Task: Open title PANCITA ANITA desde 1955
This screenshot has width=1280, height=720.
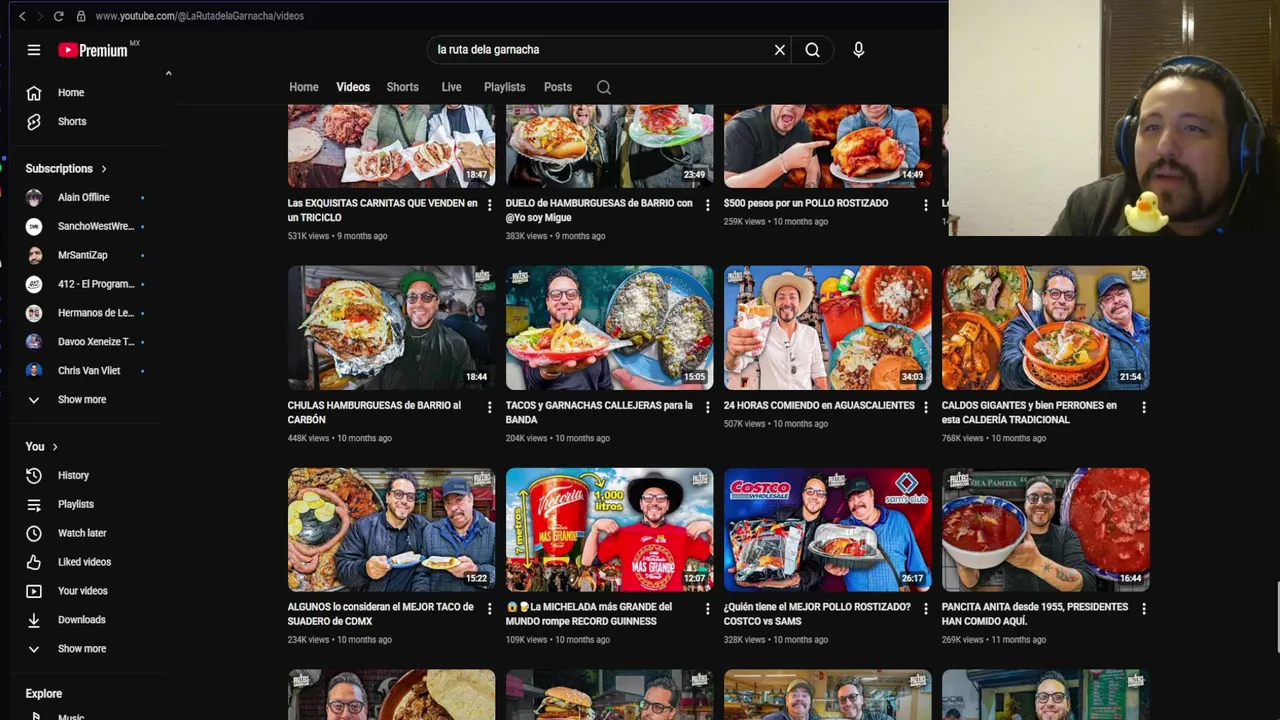Action: pyautogui.click(x=1035, y=614)
